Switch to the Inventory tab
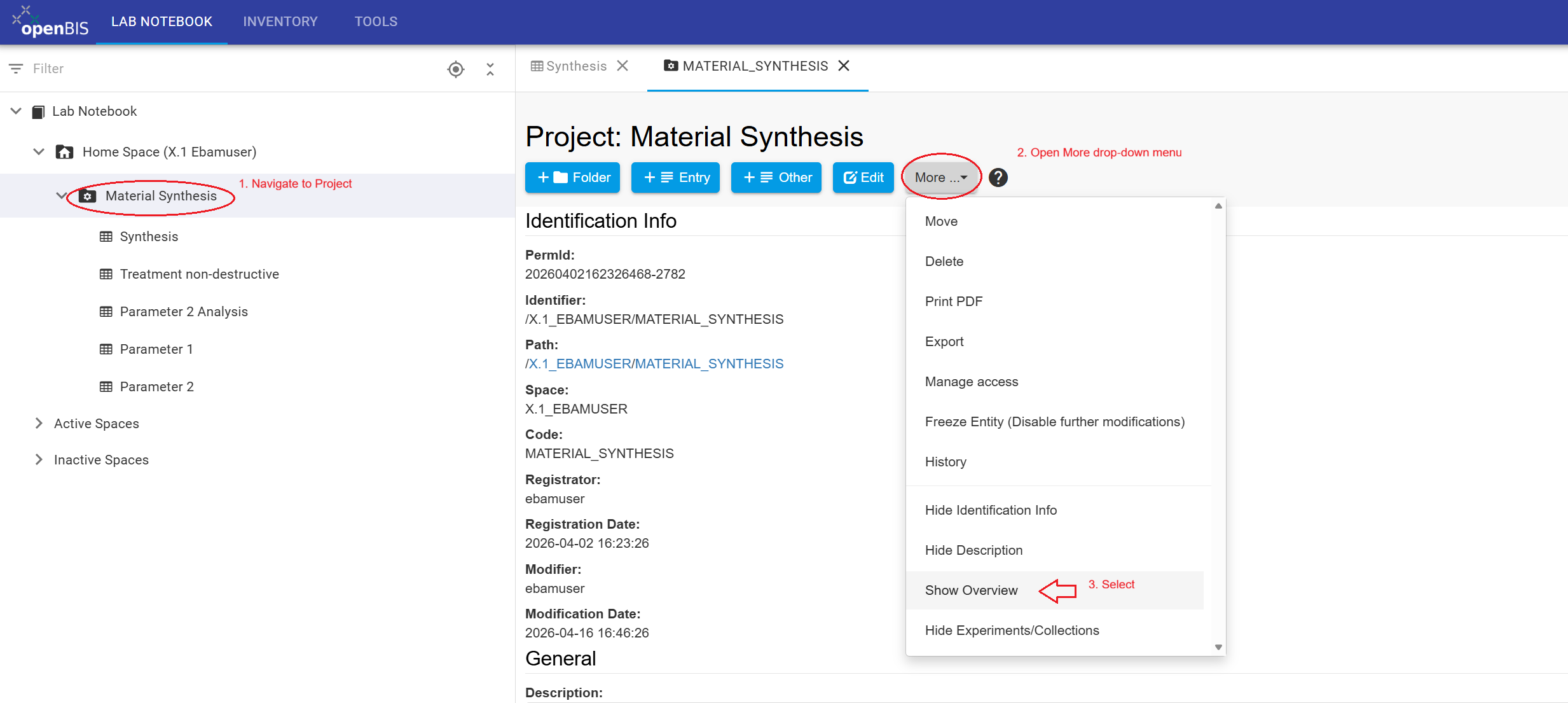This screenshot has width=1568, height=703. pyautogui.click(x=280, y=22)
